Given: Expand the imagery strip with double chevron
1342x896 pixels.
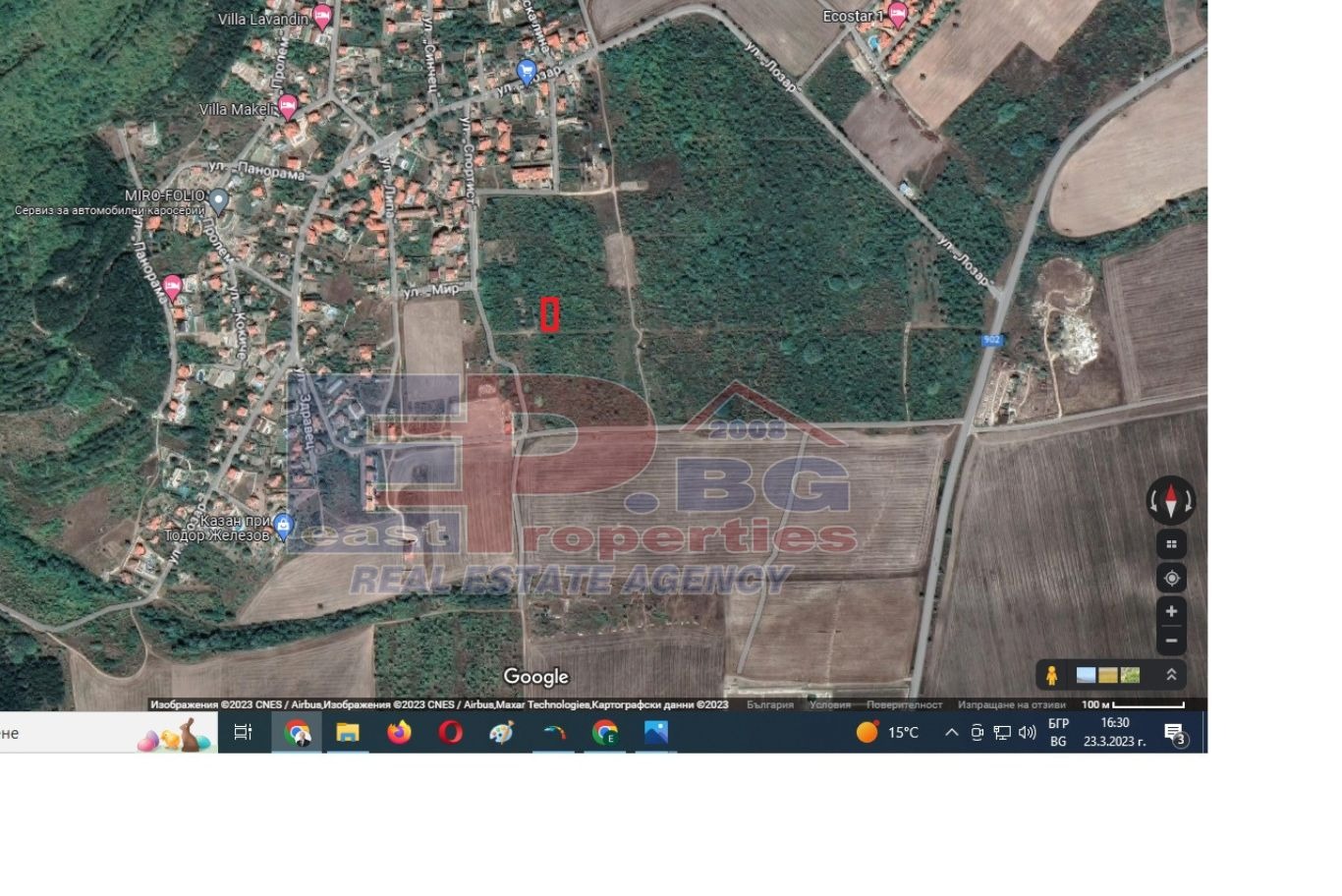Looking at the screenshot, I should [1171, 675].
